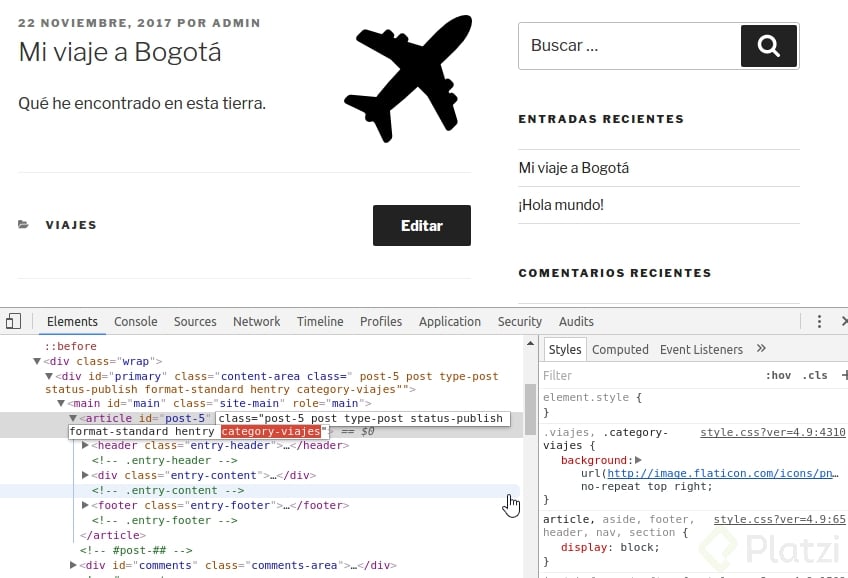This screenshot has width=848, height=578.
Task: Open the VIAJES category link
Action: (71, 225)
